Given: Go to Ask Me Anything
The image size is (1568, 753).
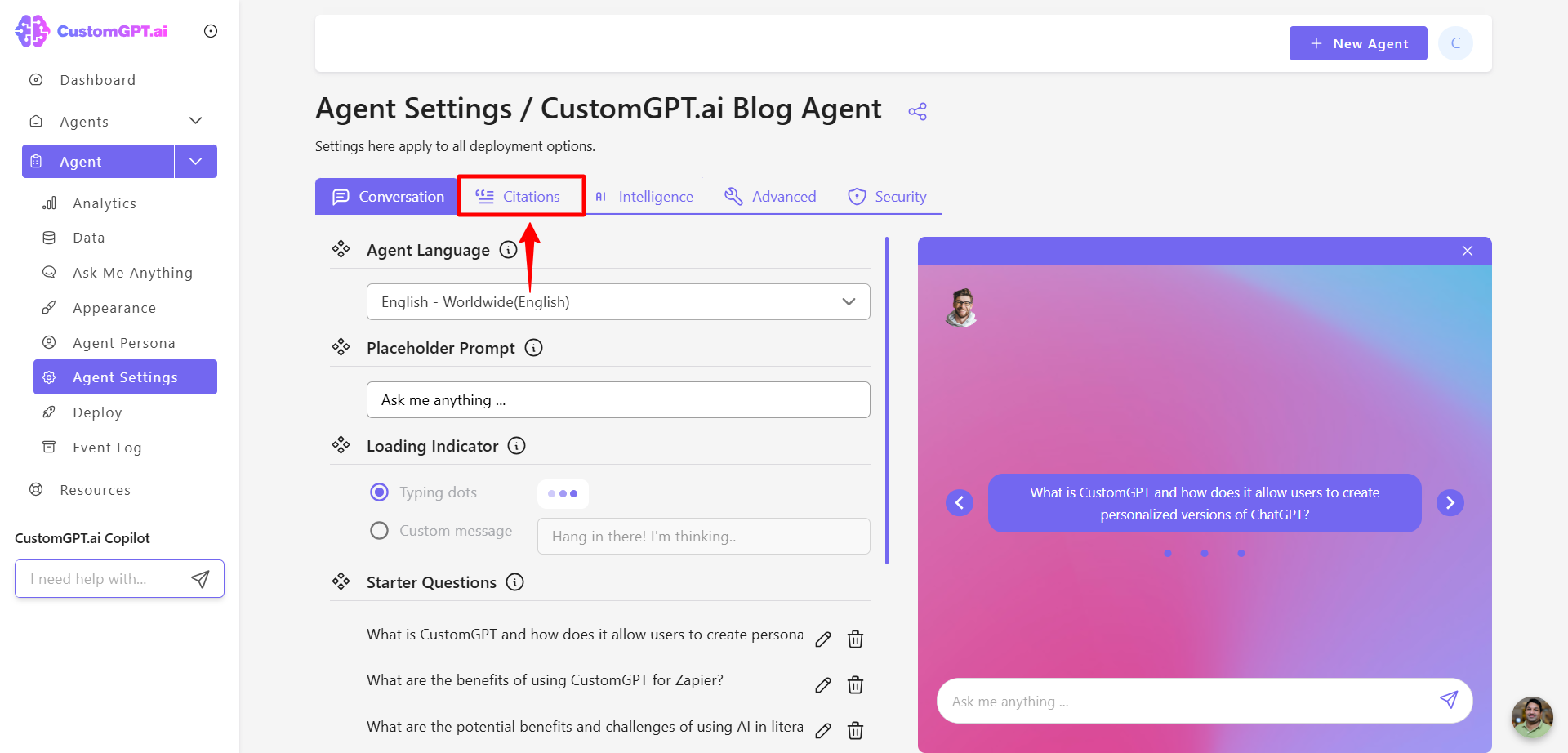Looking at the screenshot, I should 132,273.
